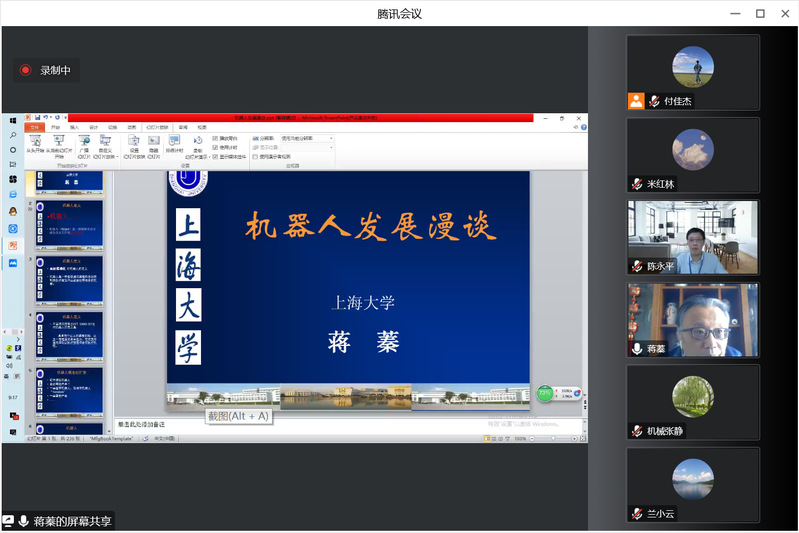Switch to the 插入 ribbon tab
The width and height of the screenshot is (799, 533).
(75, 128)
